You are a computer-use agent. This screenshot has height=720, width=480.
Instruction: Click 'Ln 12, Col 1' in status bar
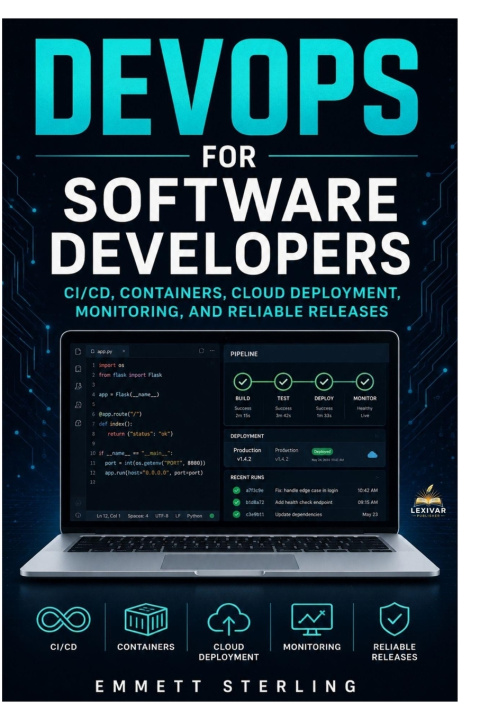(108, 516)
